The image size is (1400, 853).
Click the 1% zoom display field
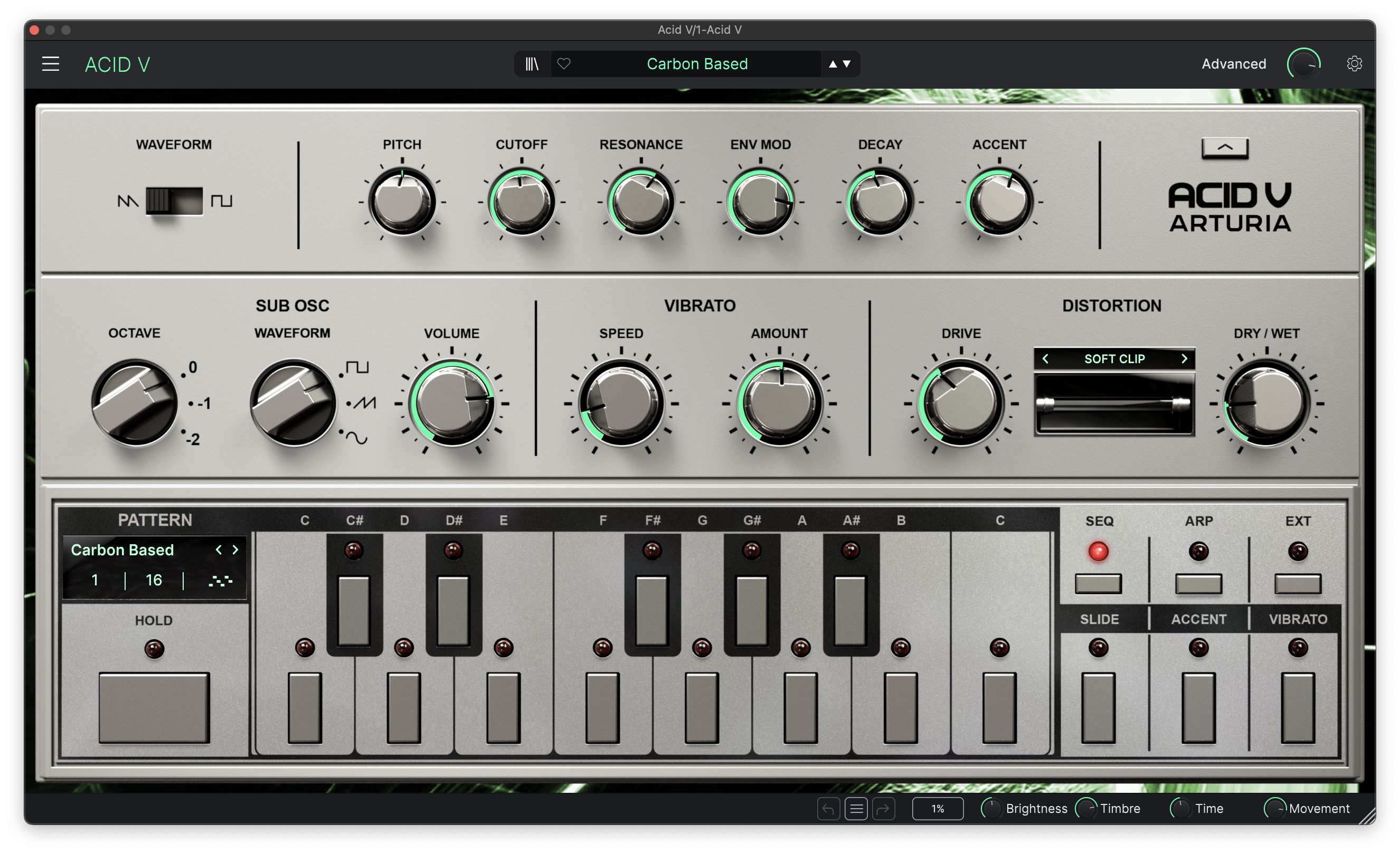pyautogui.click(x=938, y=809)
